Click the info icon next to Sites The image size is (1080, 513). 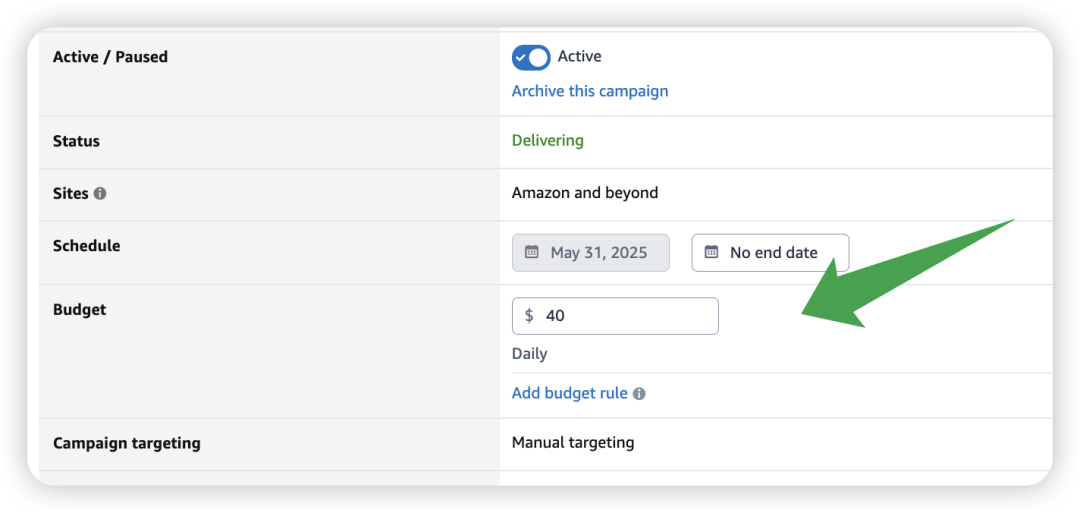pos(100,194)
